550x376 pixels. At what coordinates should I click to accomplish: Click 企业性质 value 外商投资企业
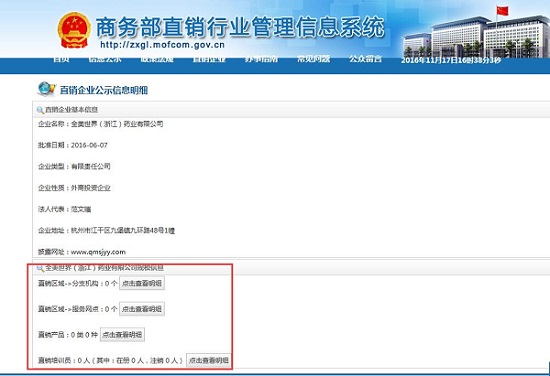tap(91, 188)
